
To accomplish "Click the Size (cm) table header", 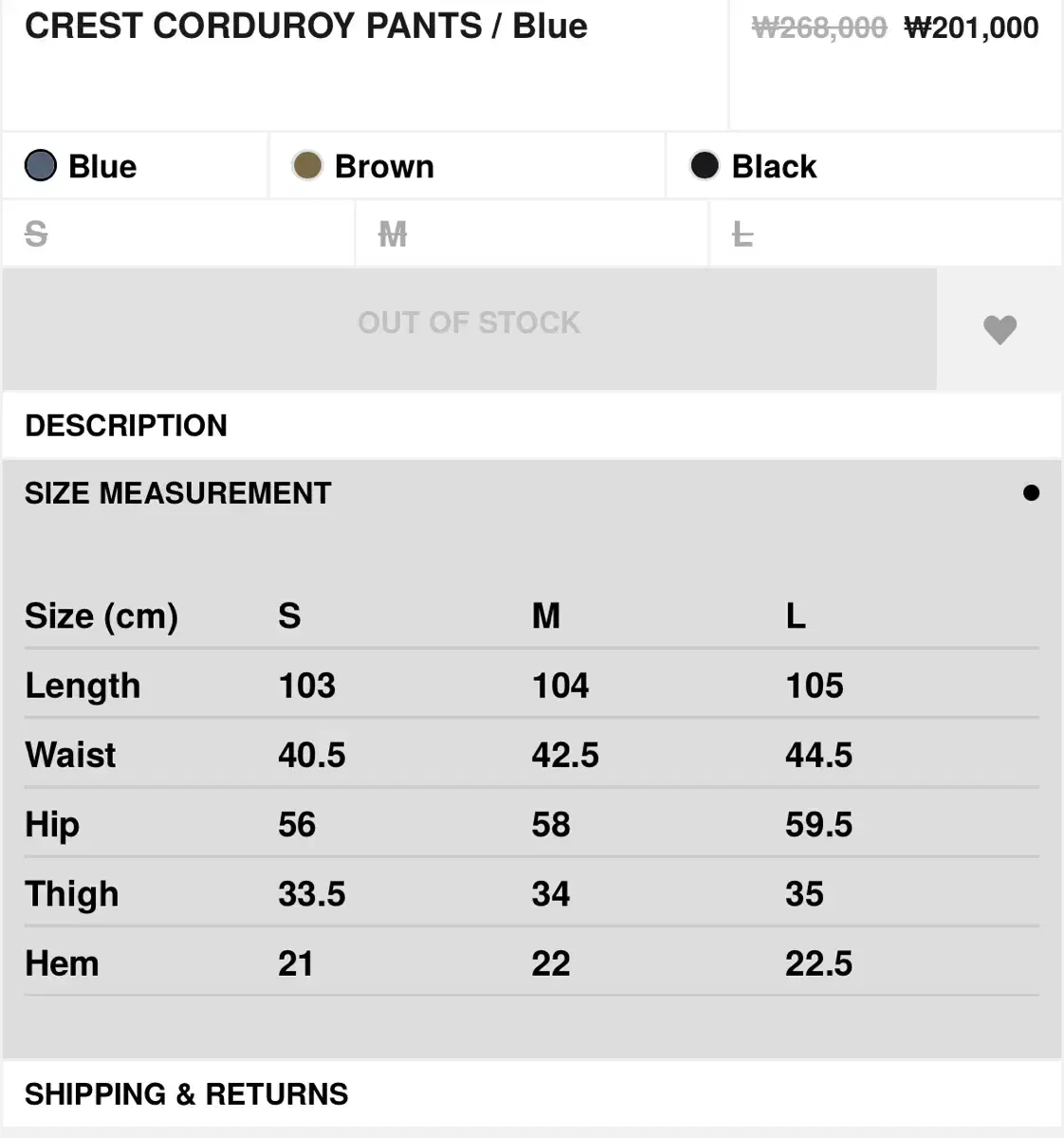I will point(101,616).
